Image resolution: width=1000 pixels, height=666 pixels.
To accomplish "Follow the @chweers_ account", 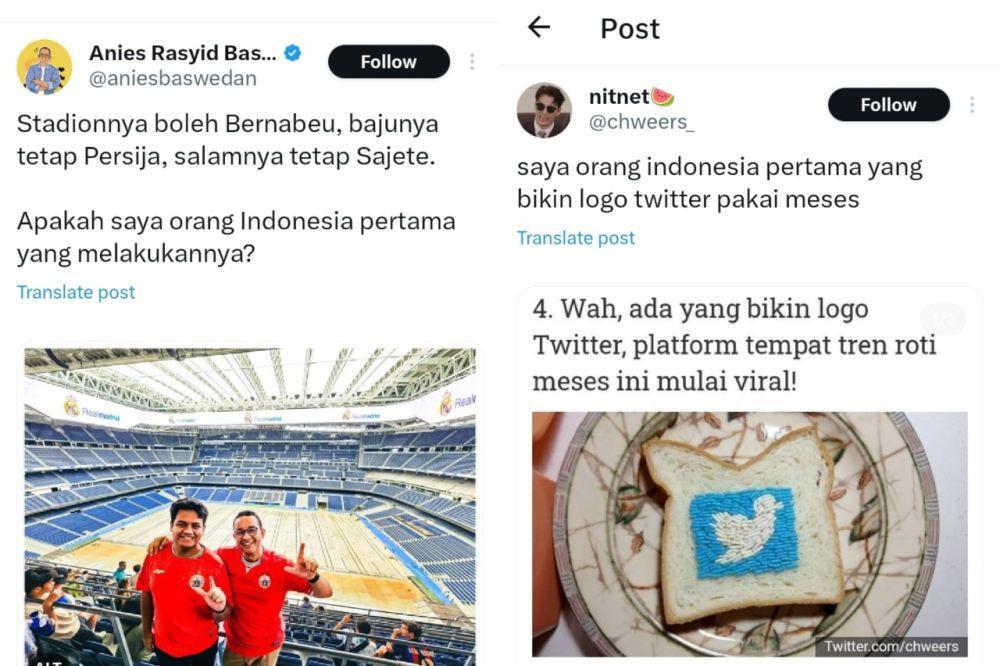I will (888, 105).
